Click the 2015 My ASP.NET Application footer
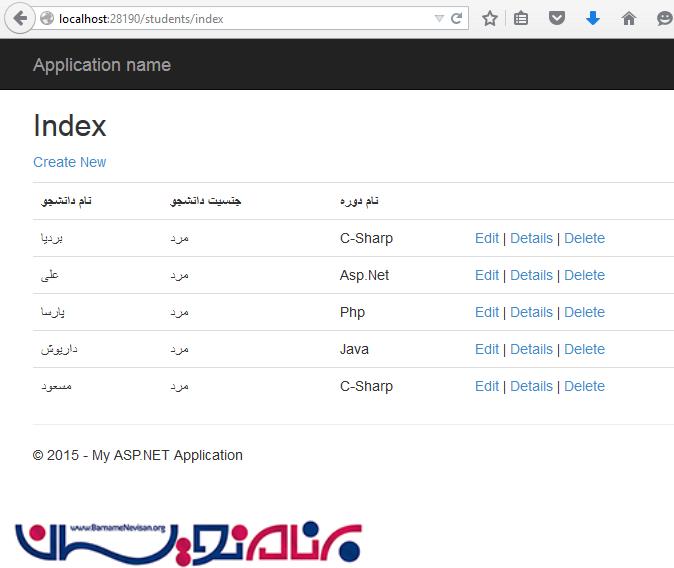Viewport: 674px width, 568px height. point(138,455)
